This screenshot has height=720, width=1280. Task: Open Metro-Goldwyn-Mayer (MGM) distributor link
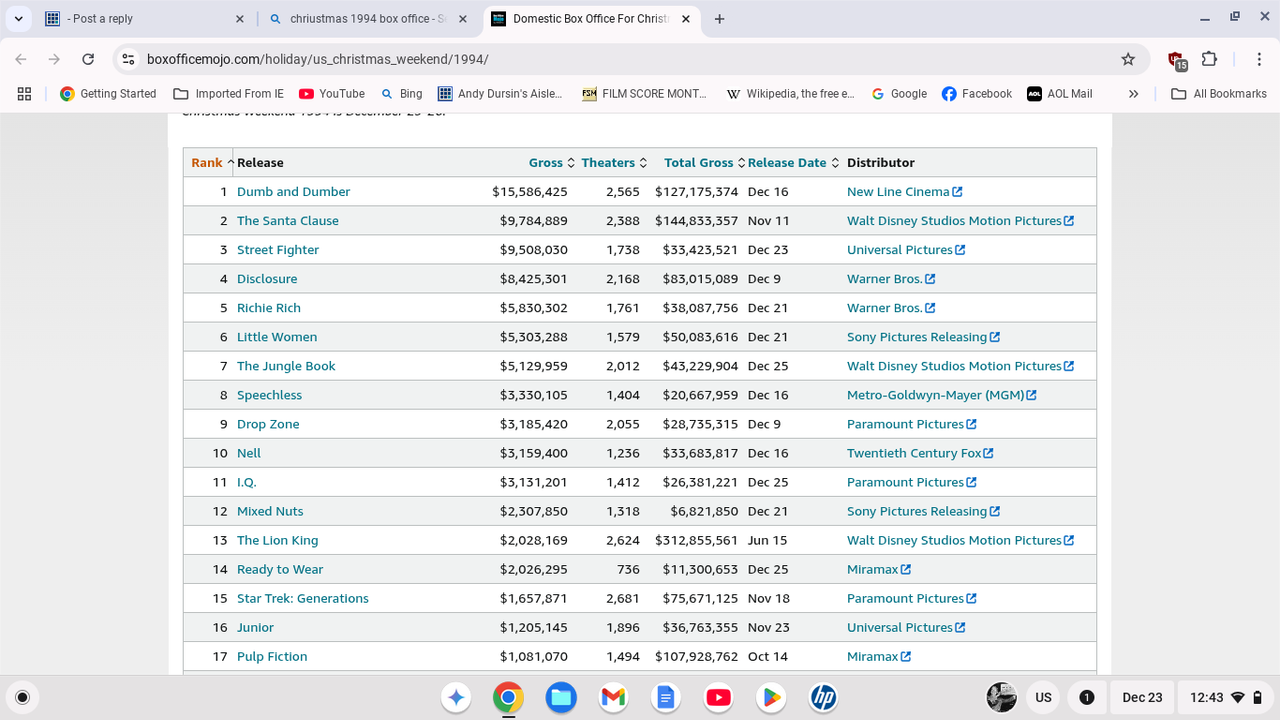[x=941, y=394]
